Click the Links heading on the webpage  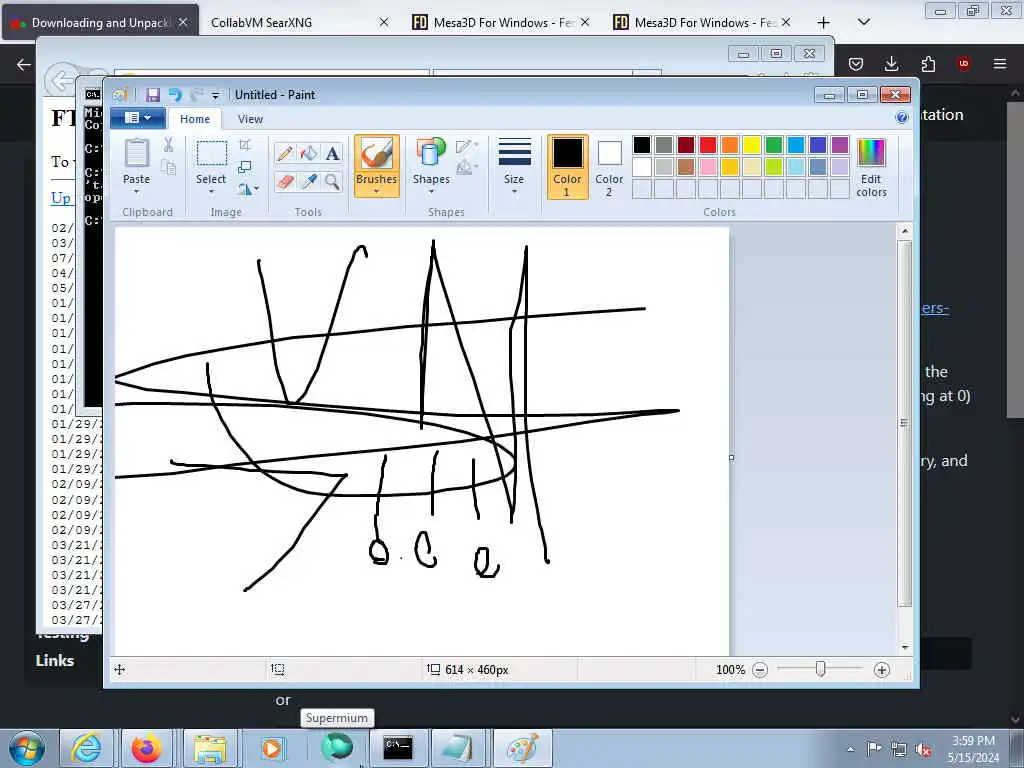[55, 660]
